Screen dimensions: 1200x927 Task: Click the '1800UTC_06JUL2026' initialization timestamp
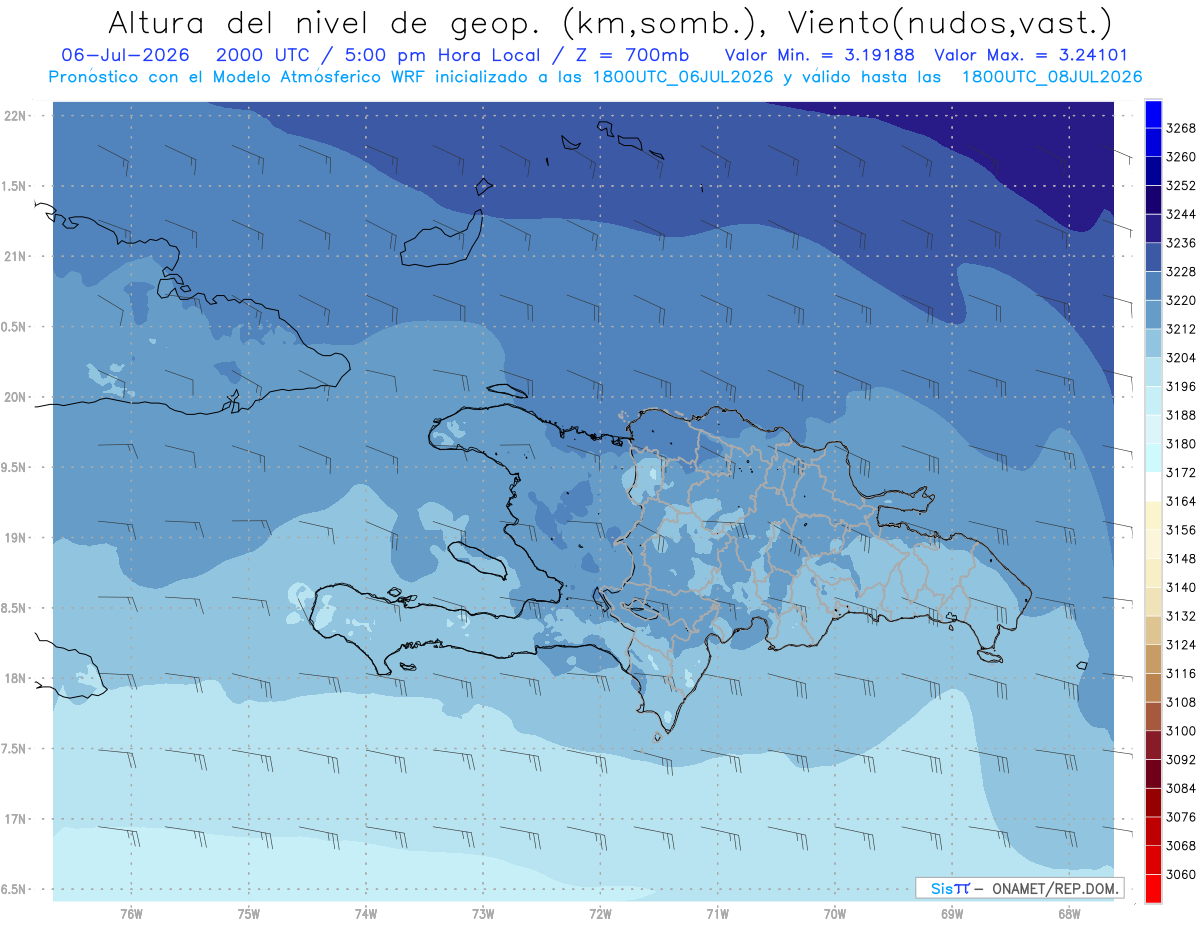click(x=682, y=77)
